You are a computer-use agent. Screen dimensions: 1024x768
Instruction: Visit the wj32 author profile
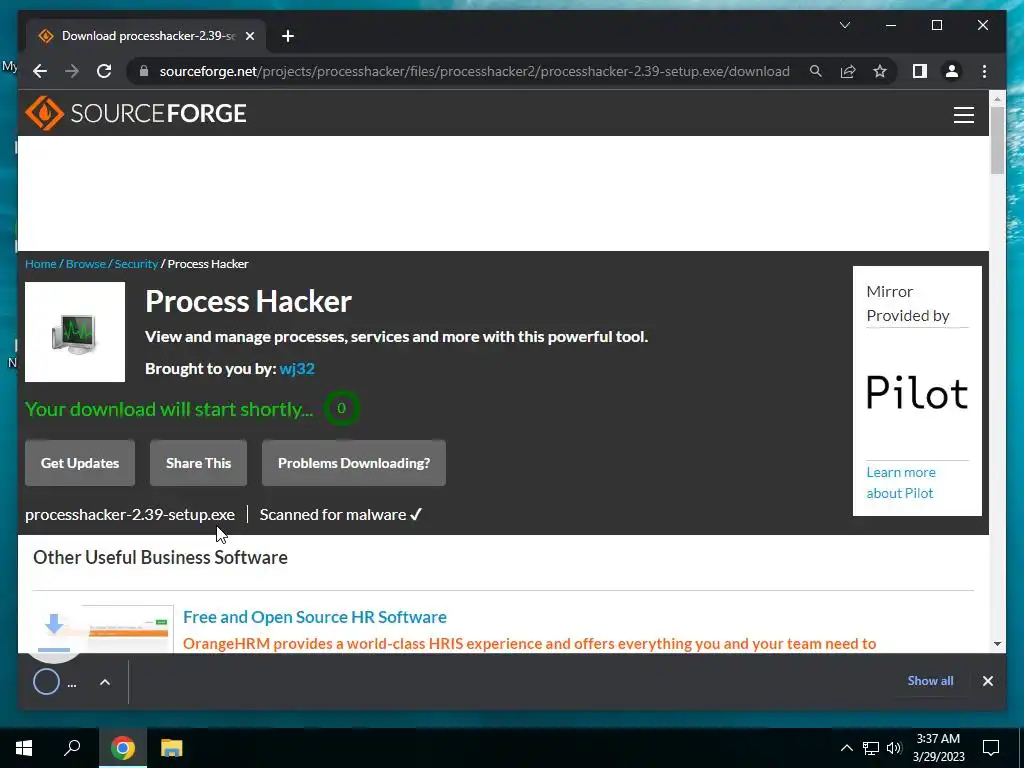pyautogui.click(x=297, y=368)
